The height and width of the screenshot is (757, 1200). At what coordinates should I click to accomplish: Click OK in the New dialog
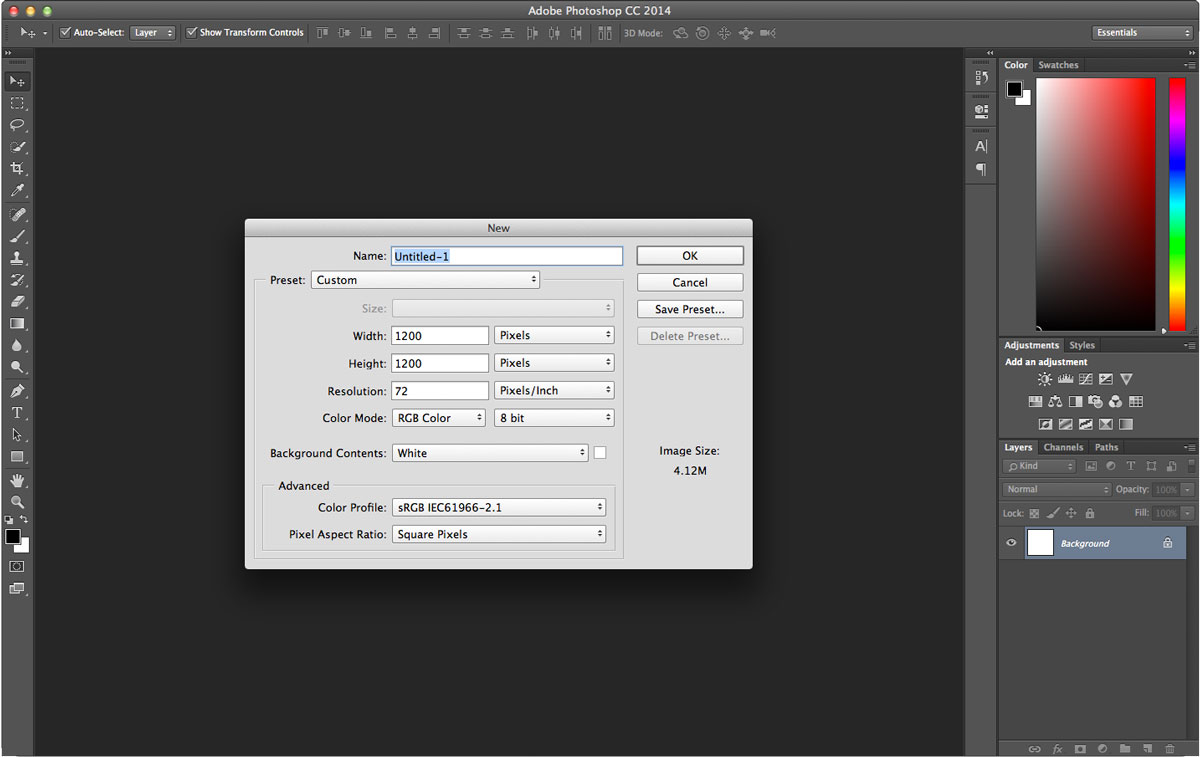(690, 256)
